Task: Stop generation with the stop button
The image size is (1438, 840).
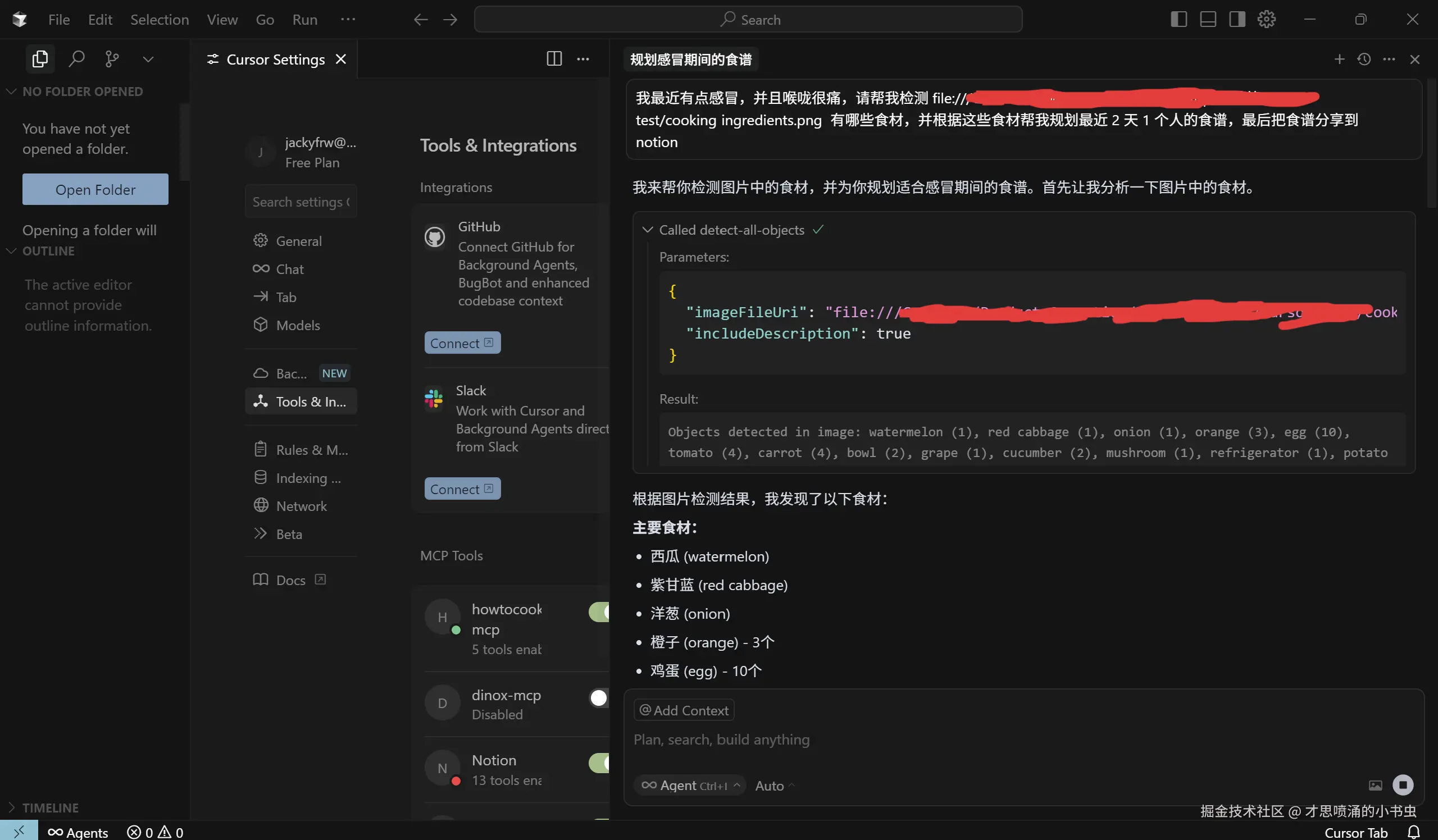Action: point(1403,784)
